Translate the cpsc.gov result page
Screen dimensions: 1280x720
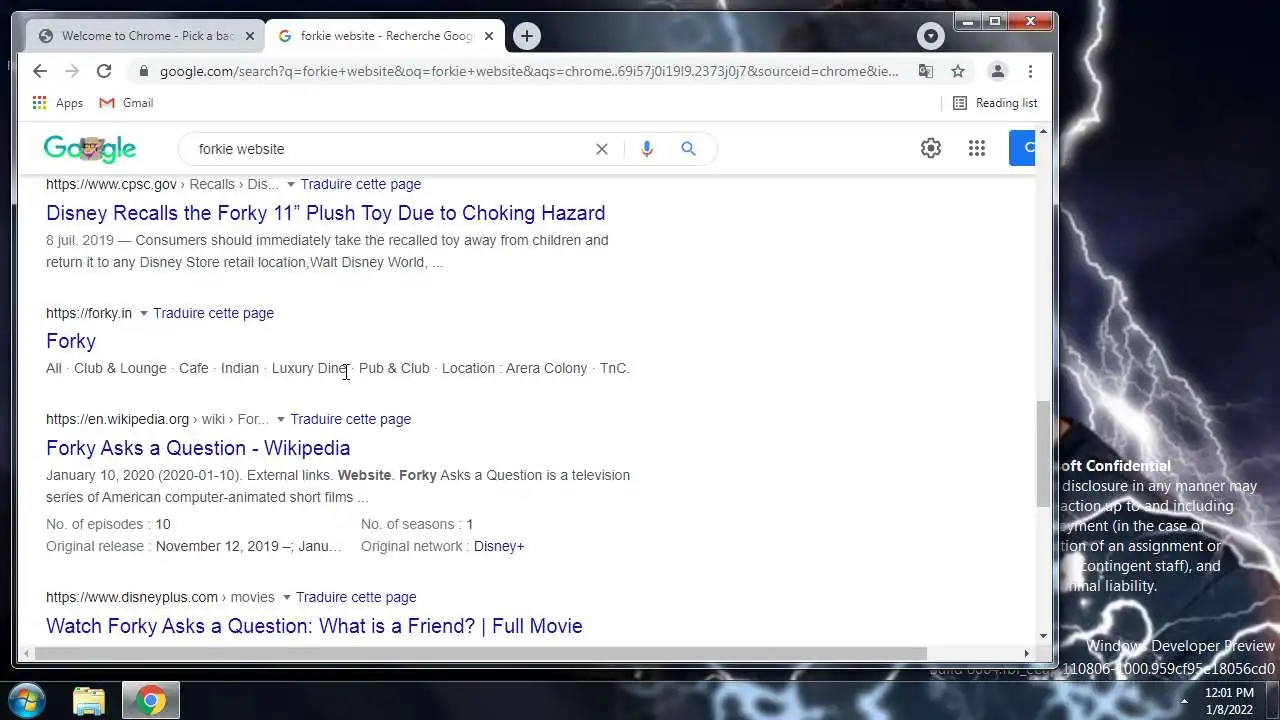361,184
